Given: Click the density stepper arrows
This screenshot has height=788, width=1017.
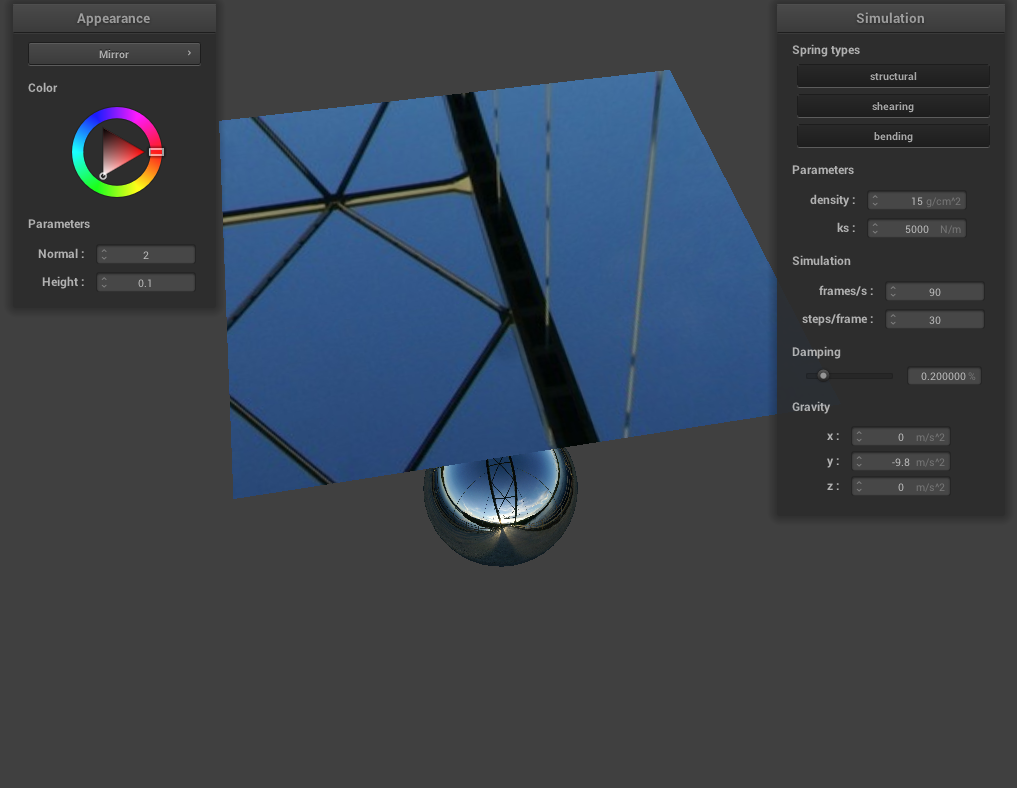Looking at the screenshot, I should (x=875, y=201).
